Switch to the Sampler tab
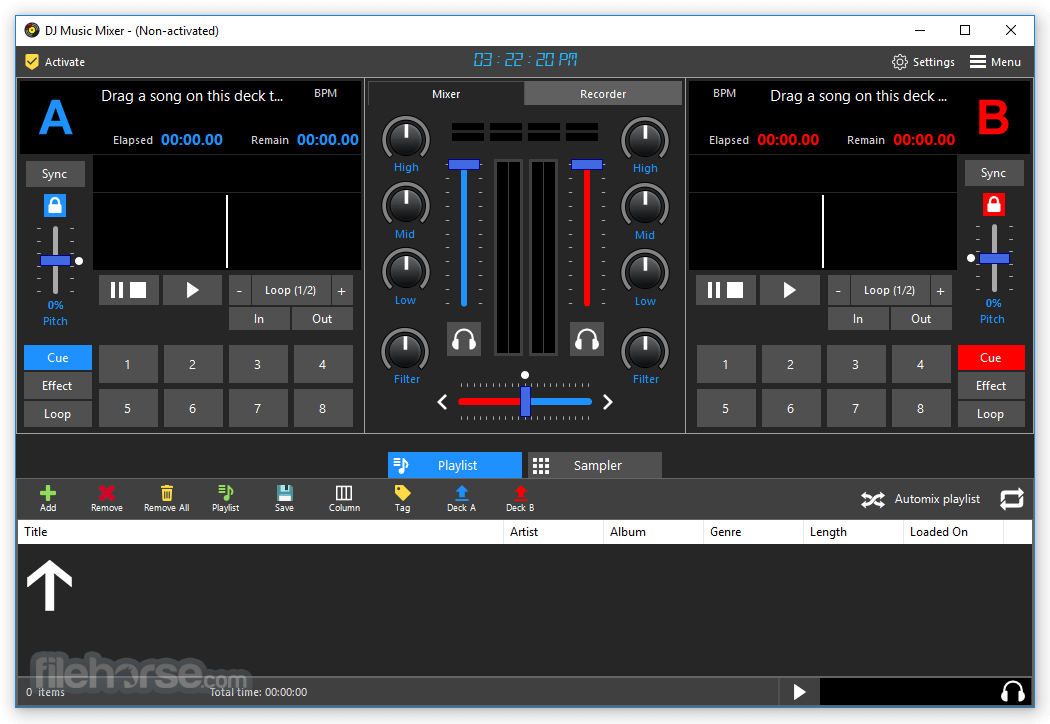This screenshot has width=1050, height=724. (x=595, y=465)
